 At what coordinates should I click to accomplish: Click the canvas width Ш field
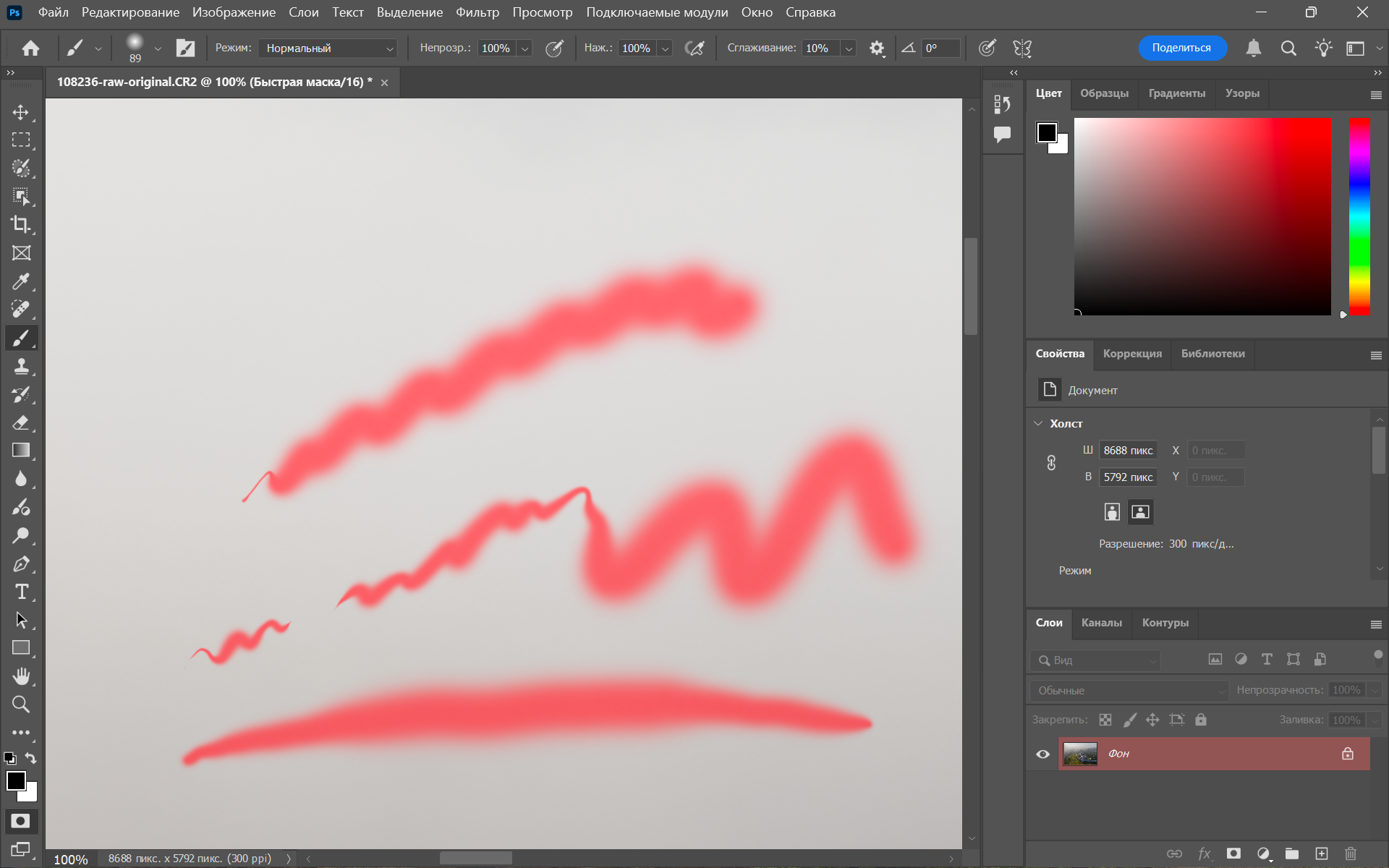point(1127,451)
